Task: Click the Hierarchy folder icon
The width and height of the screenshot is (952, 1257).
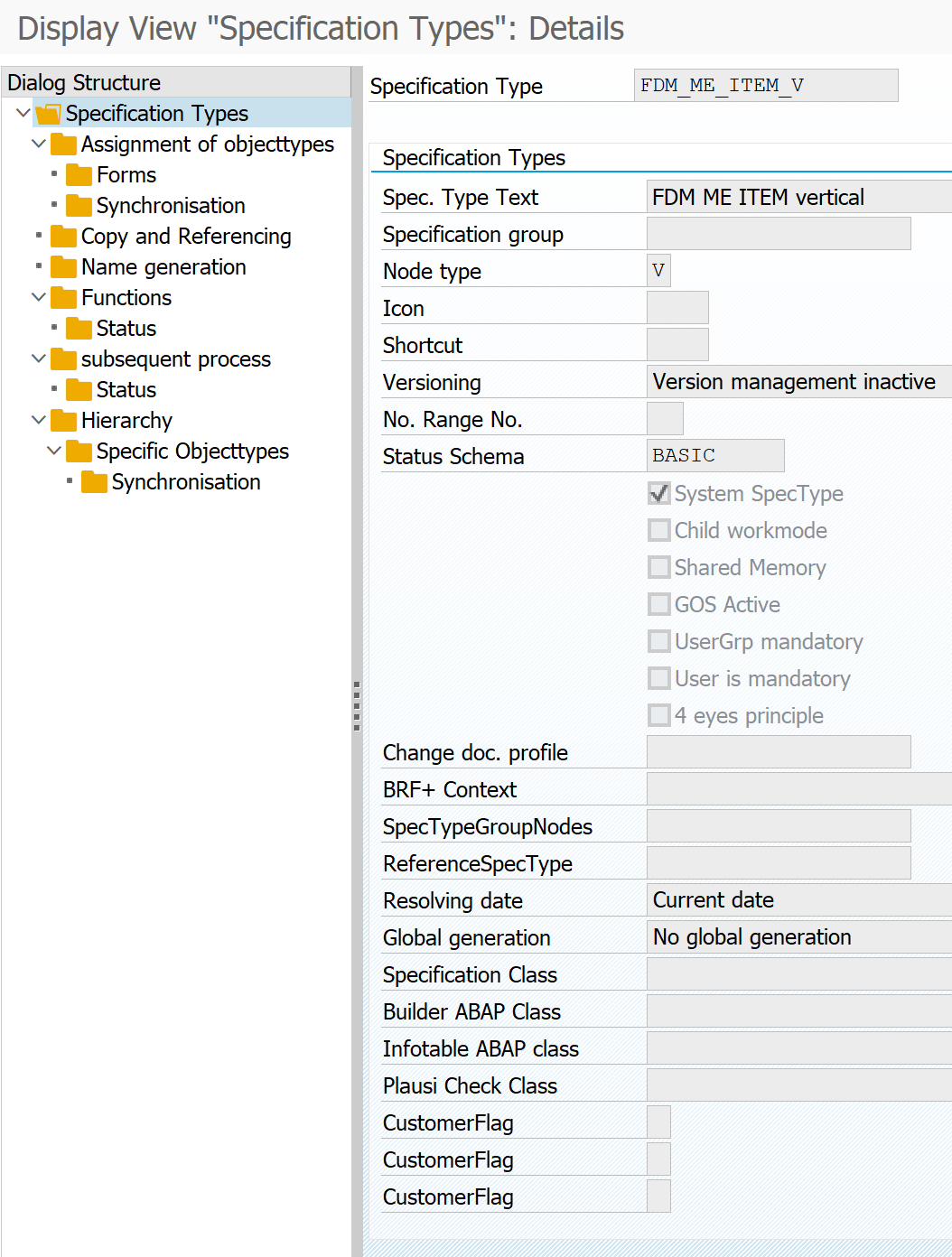Action: (63, 421)
